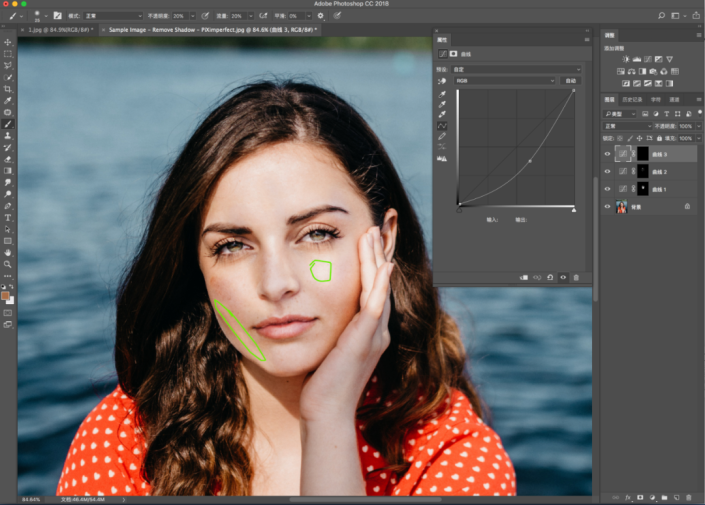Select the 曲线 2 layer mask thumbnail
Viewport: 705px width, 505px height.
tap(642, 172)
